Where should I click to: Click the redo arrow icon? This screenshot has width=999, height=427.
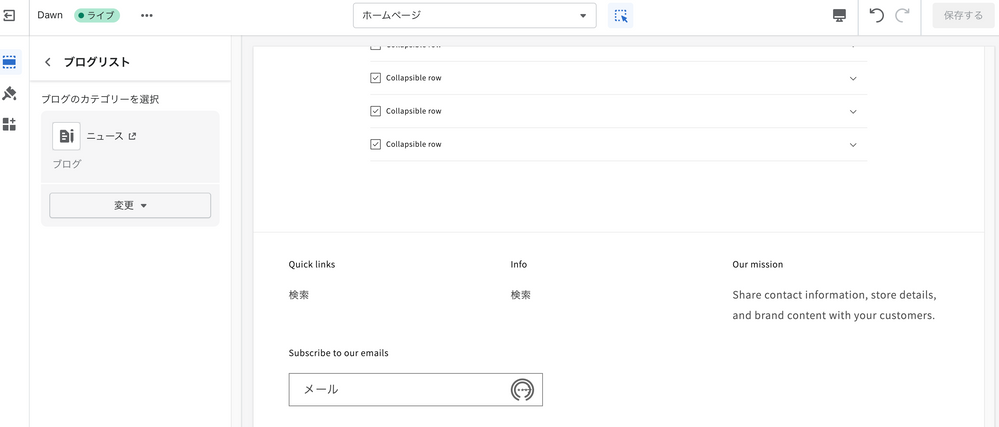tap(903, 16)
